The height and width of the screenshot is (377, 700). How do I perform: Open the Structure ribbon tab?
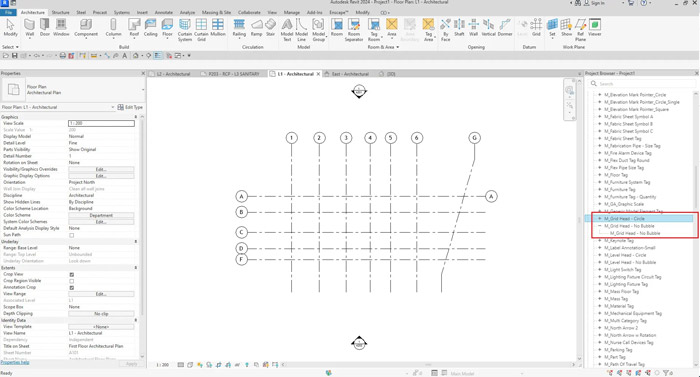click(x=60, y=13)
